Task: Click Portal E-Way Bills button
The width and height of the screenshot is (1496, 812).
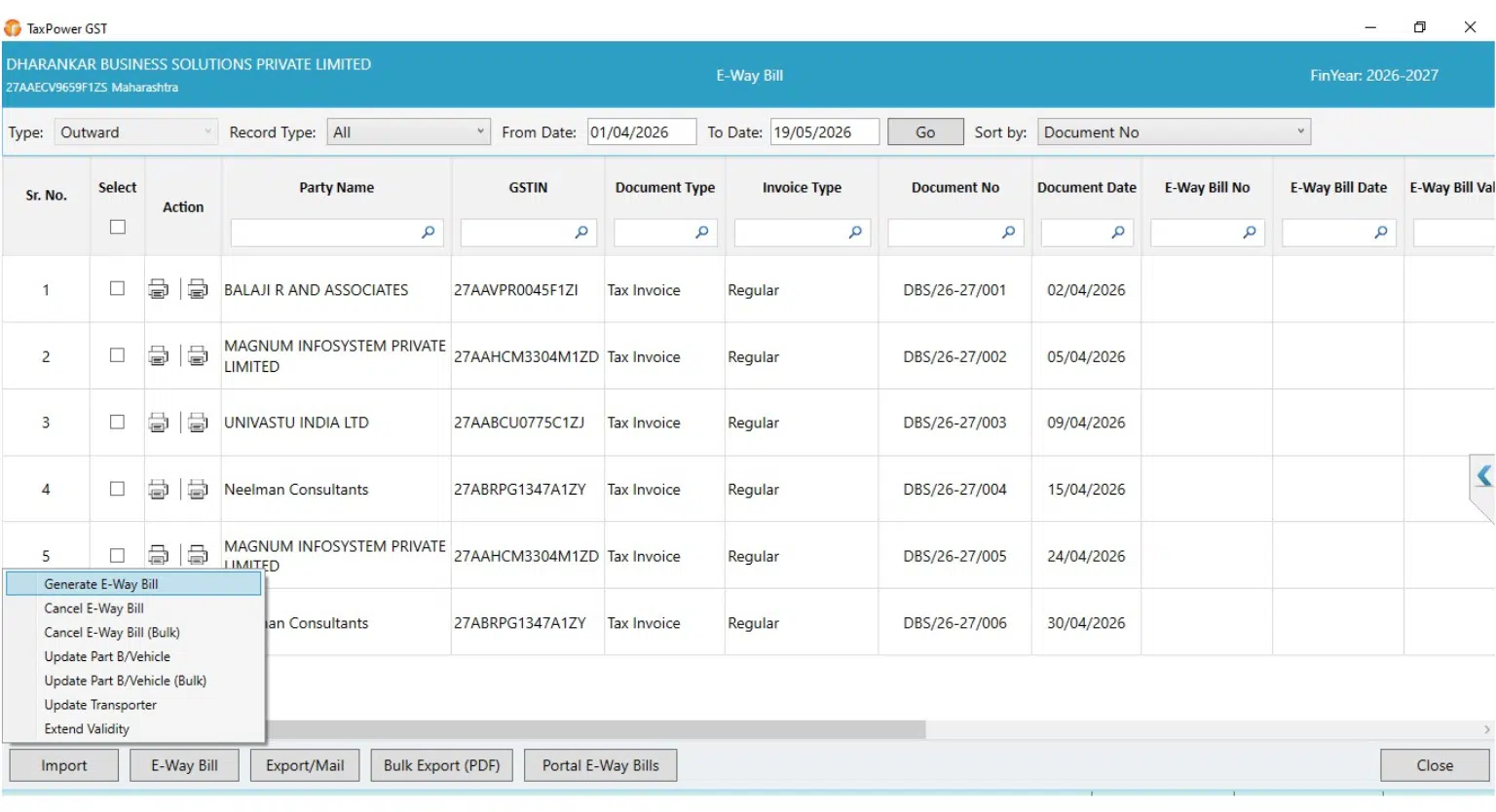Action: [x=601, y=765]
